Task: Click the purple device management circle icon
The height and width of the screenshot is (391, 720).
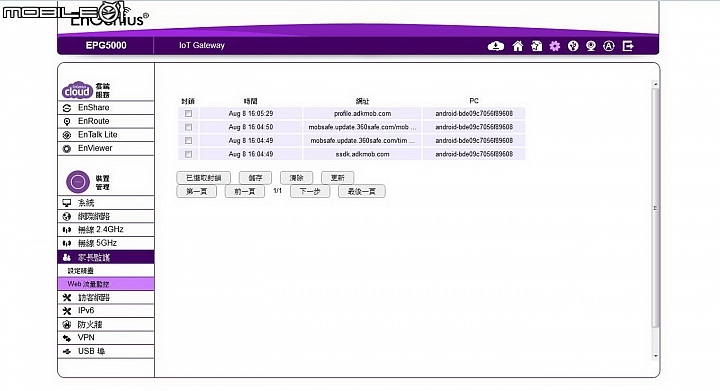Action: pos(78,182)
